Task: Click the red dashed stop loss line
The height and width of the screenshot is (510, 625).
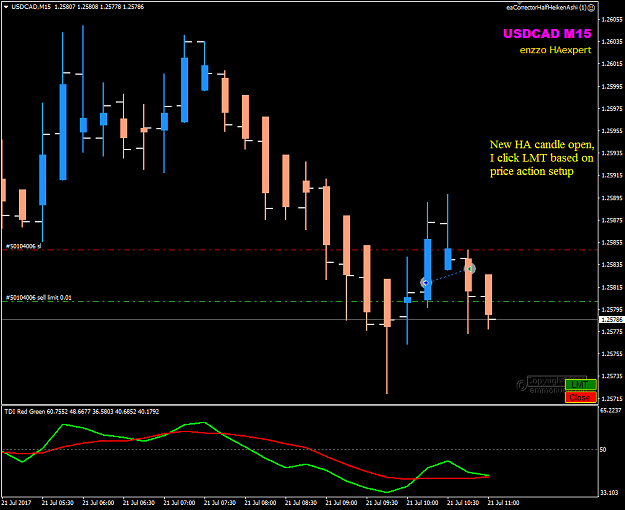Action: pyautogui.click(x=299, y=250)
